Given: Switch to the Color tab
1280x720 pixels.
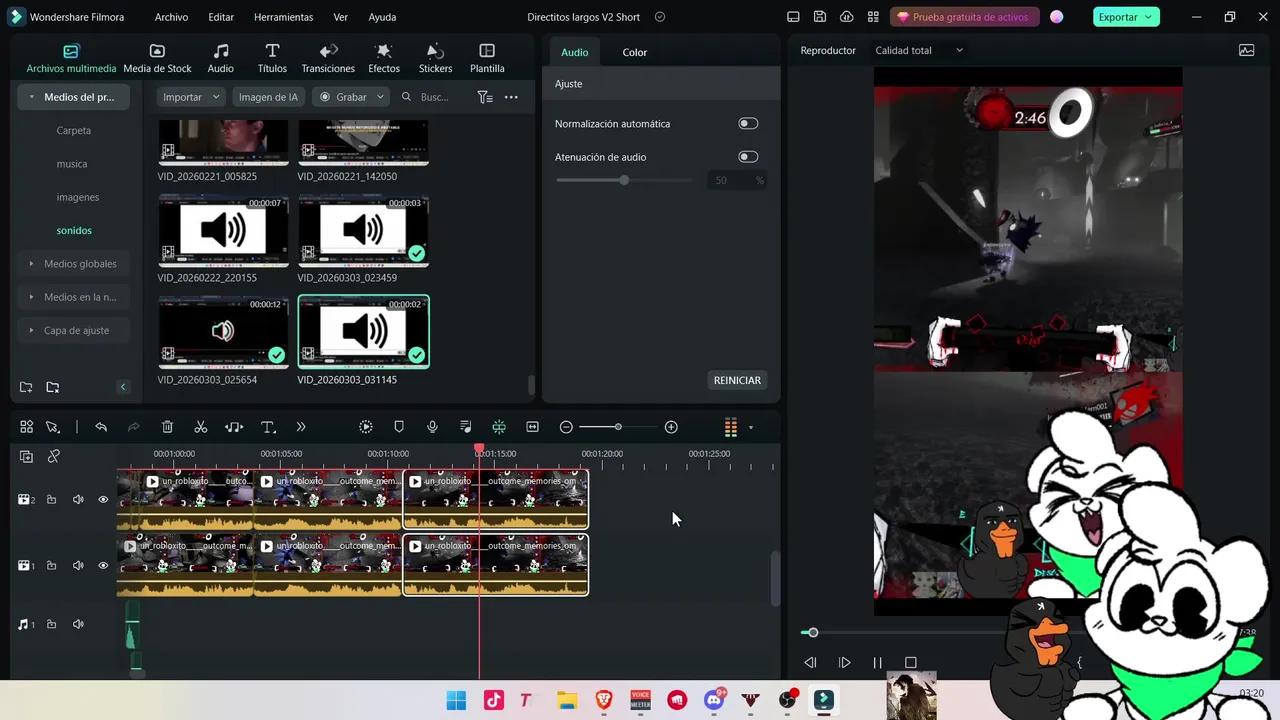Looking at the screenshot, I should pos(635,52).
